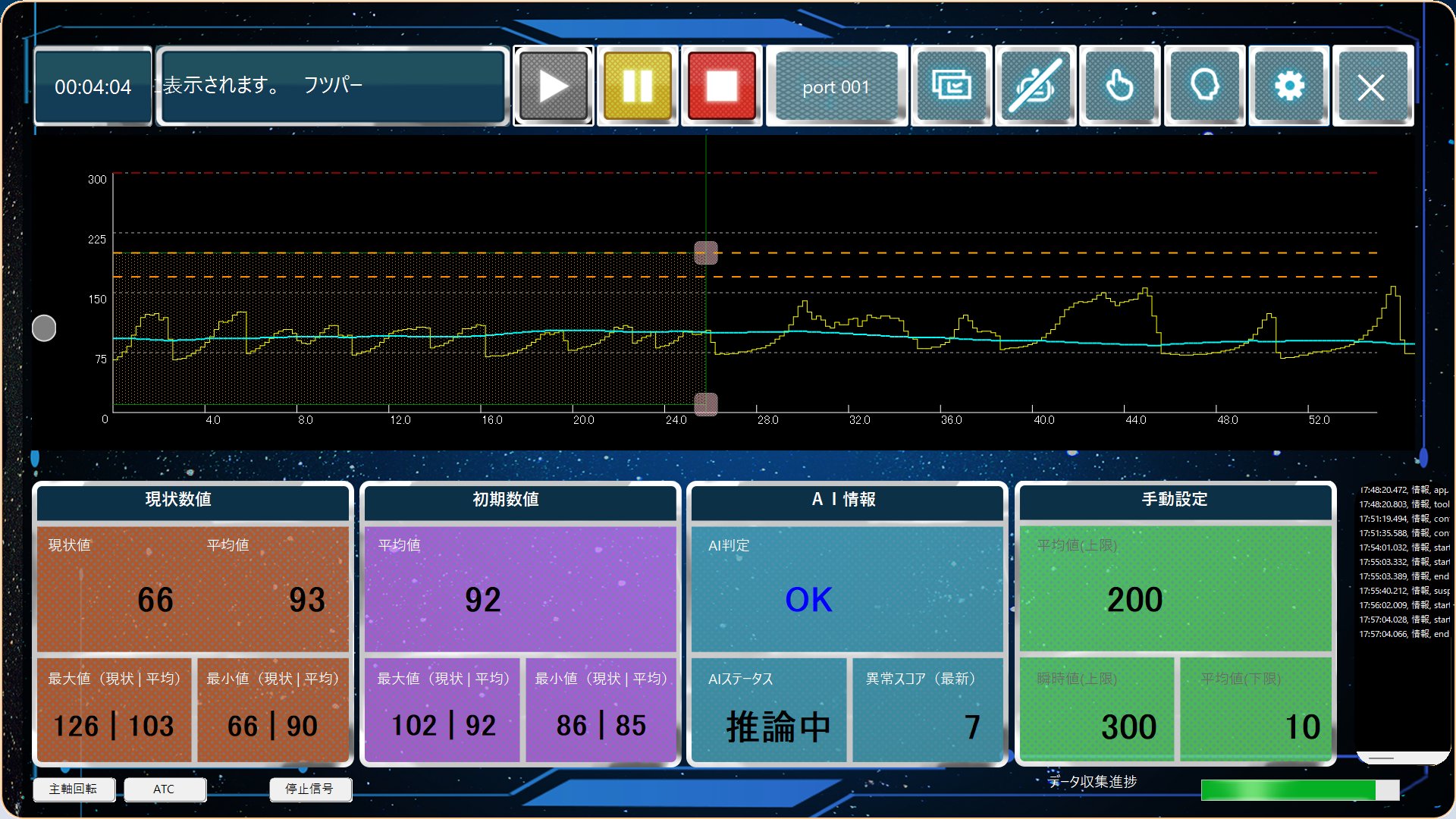Open the port 001 selector
The width and height of the screenshot is (1456, 819).
pyautogui.click(x=836, y=86)
